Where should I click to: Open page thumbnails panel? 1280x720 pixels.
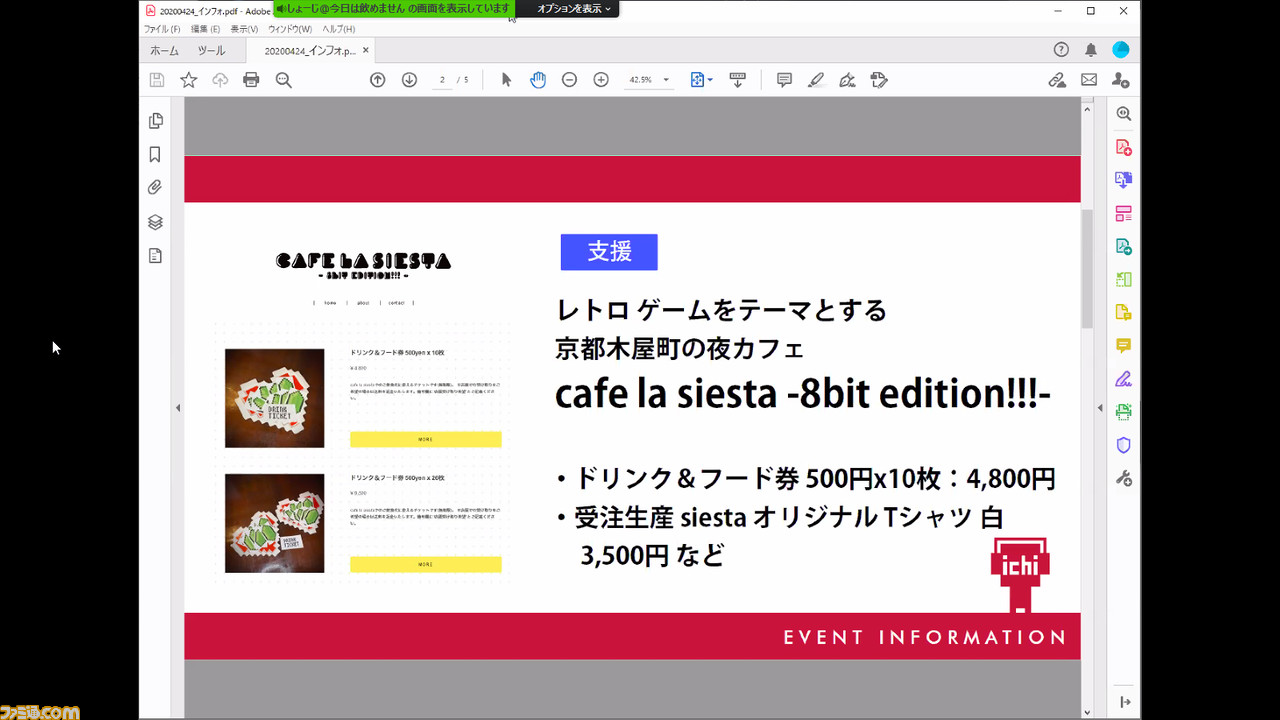click(155, 121)
